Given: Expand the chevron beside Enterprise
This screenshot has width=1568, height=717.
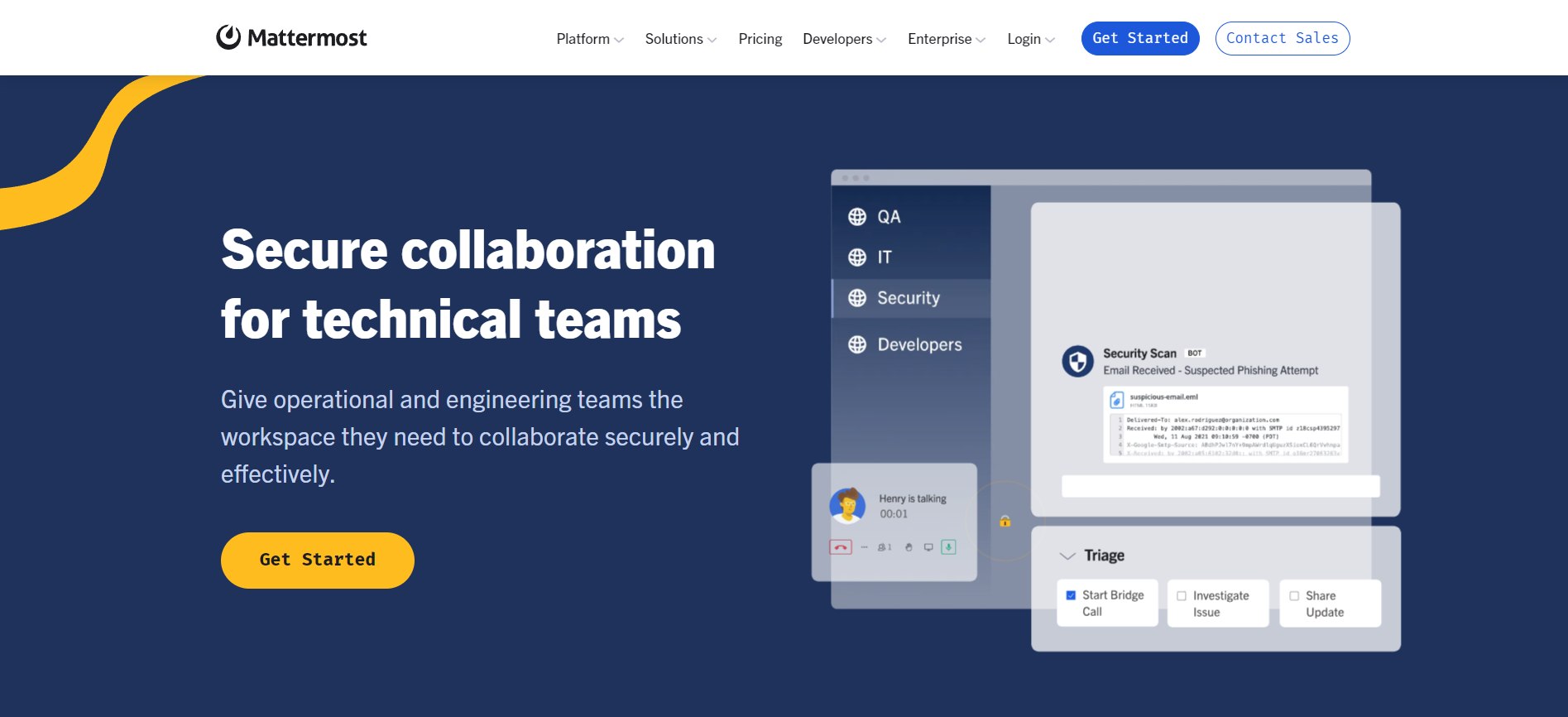Looking at the screenshot, I should (x=981, y=40).
